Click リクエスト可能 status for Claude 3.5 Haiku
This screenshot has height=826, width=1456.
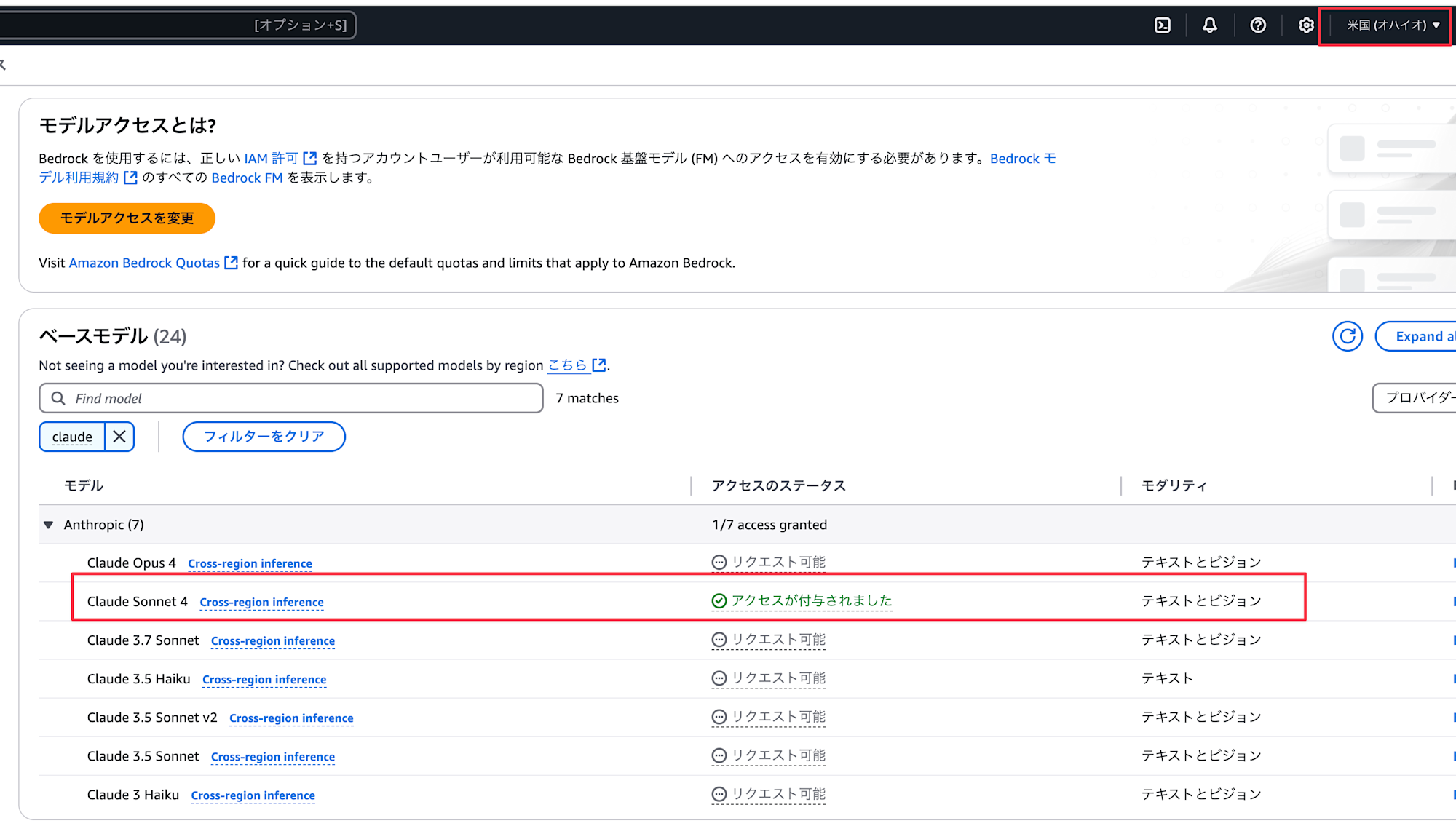[x=769, y=678]
